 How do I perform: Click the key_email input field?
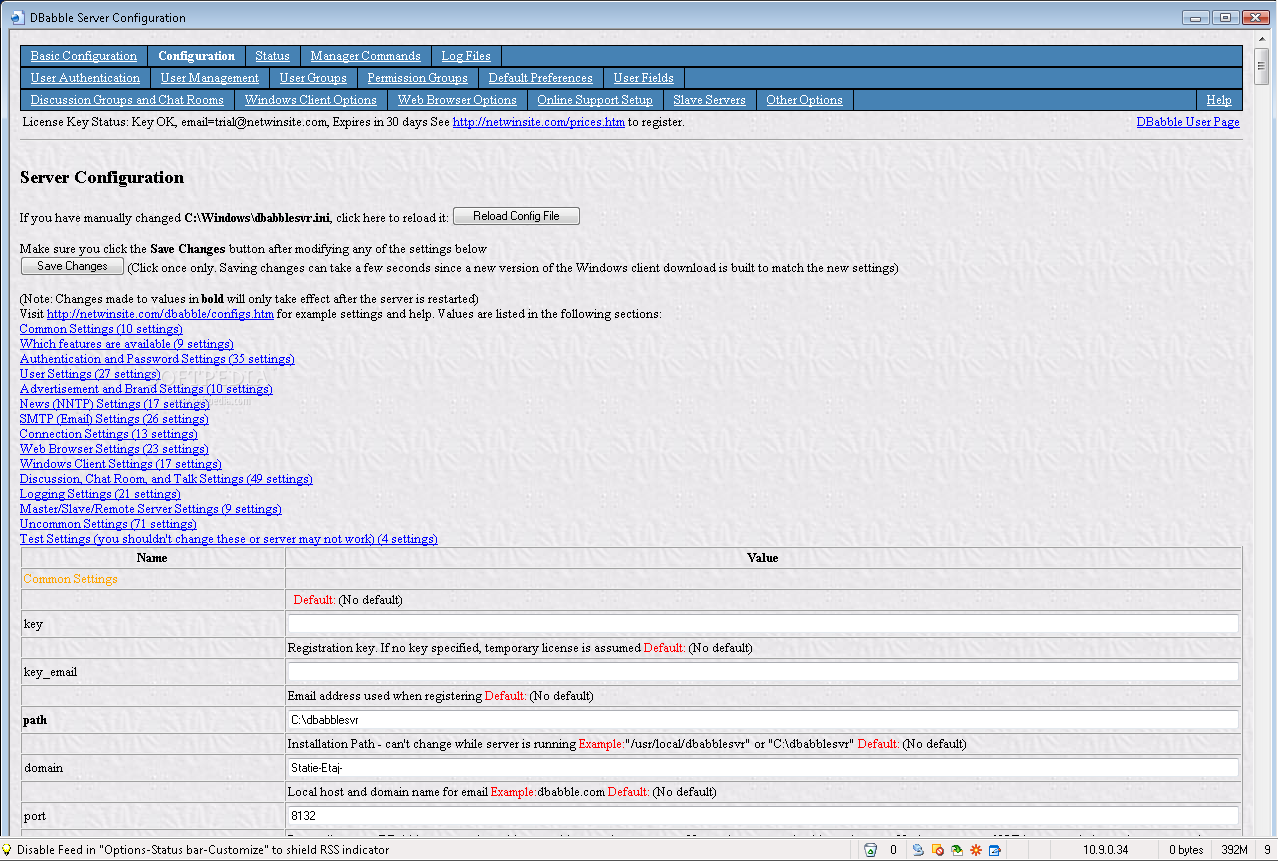763,672
